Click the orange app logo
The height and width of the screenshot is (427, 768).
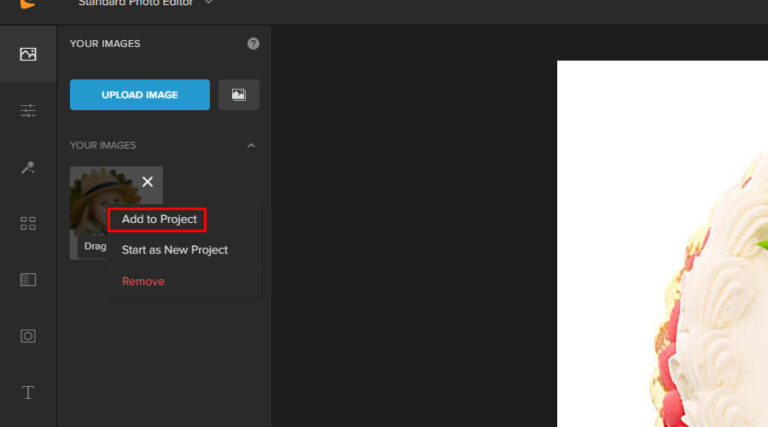point(27,4)
